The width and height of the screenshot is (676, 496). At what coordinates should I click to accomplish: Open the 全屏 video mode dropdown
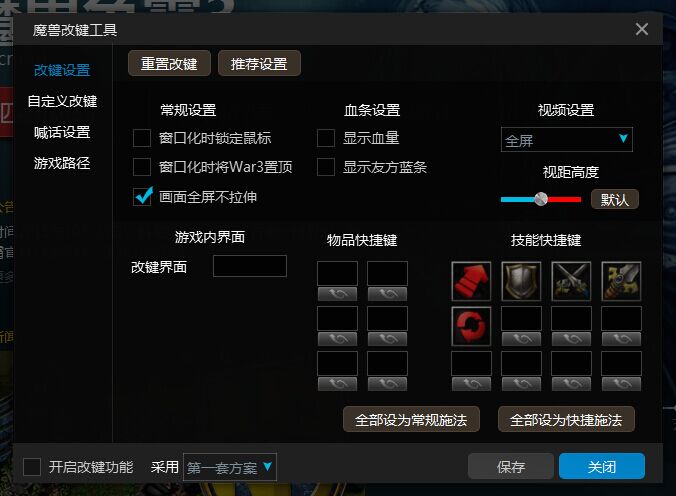(566, 139)
